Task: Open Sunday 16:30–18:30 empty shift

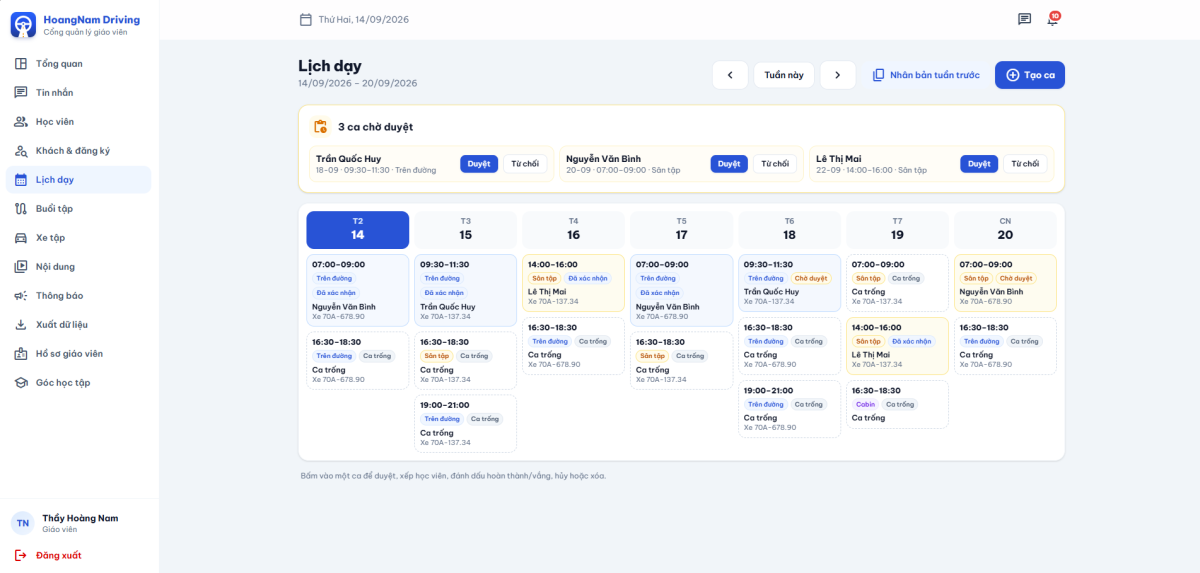Action: [1005, 346]
